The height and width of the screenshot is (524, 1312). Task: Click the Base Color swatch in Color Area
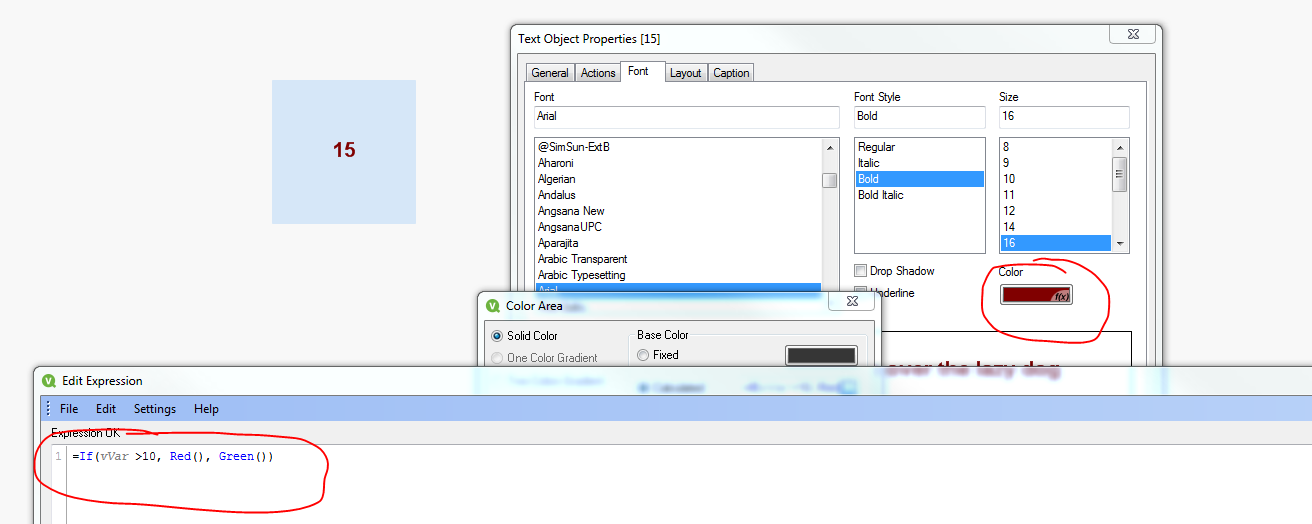coord(821,355)
